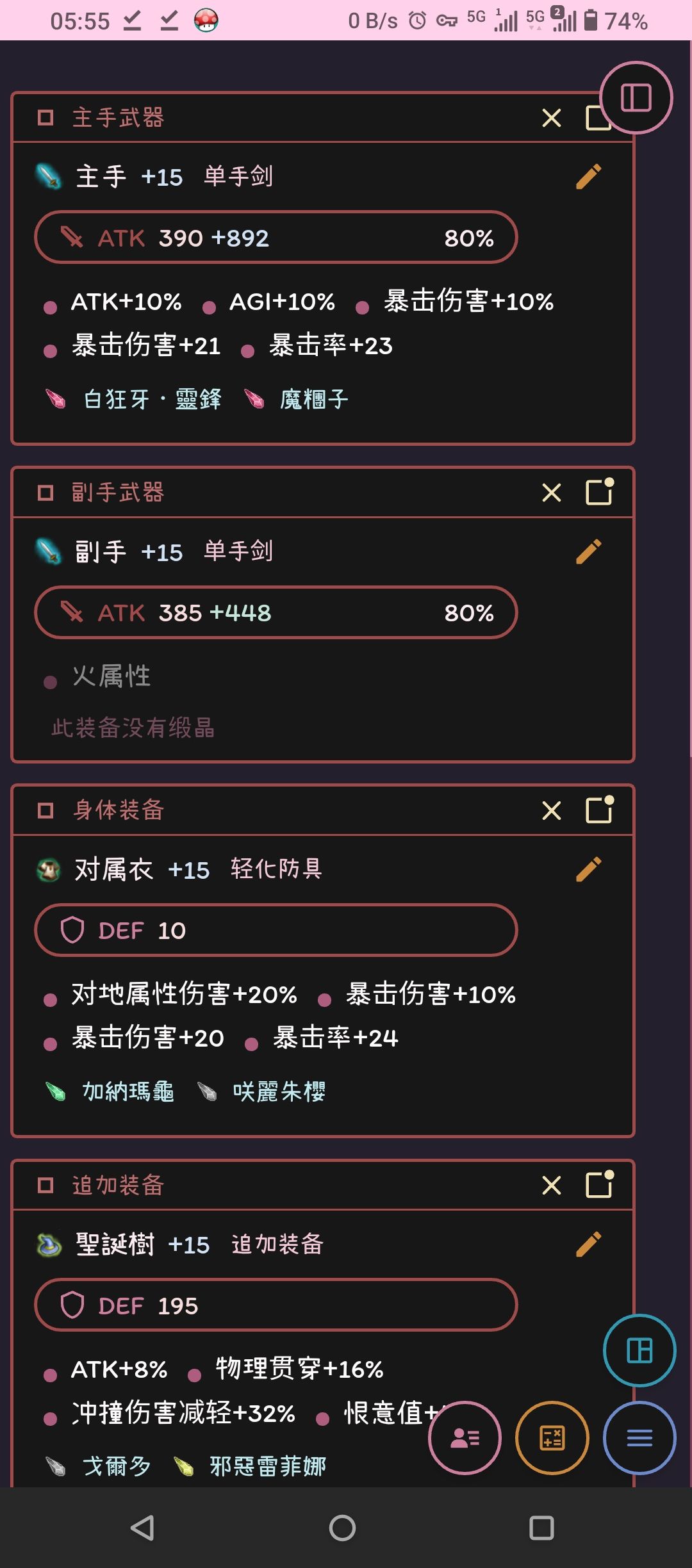Remove the 副手武器 equipment card
The height and width of the screenshot is (1568, 692).
pos(551,493)
